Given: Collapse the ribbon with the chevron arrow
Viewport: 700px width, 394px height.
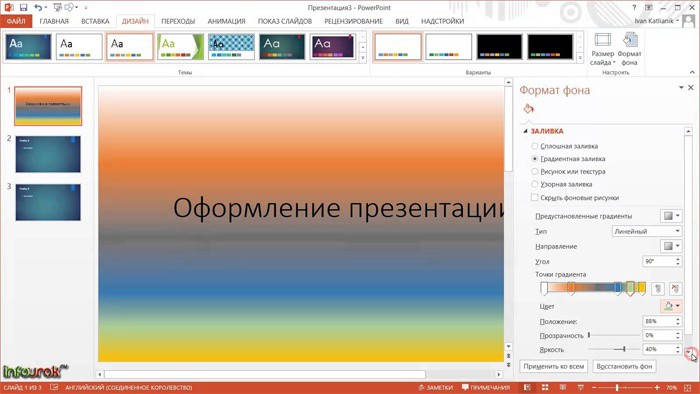Looking at the screenshot, I should point(692,72).
